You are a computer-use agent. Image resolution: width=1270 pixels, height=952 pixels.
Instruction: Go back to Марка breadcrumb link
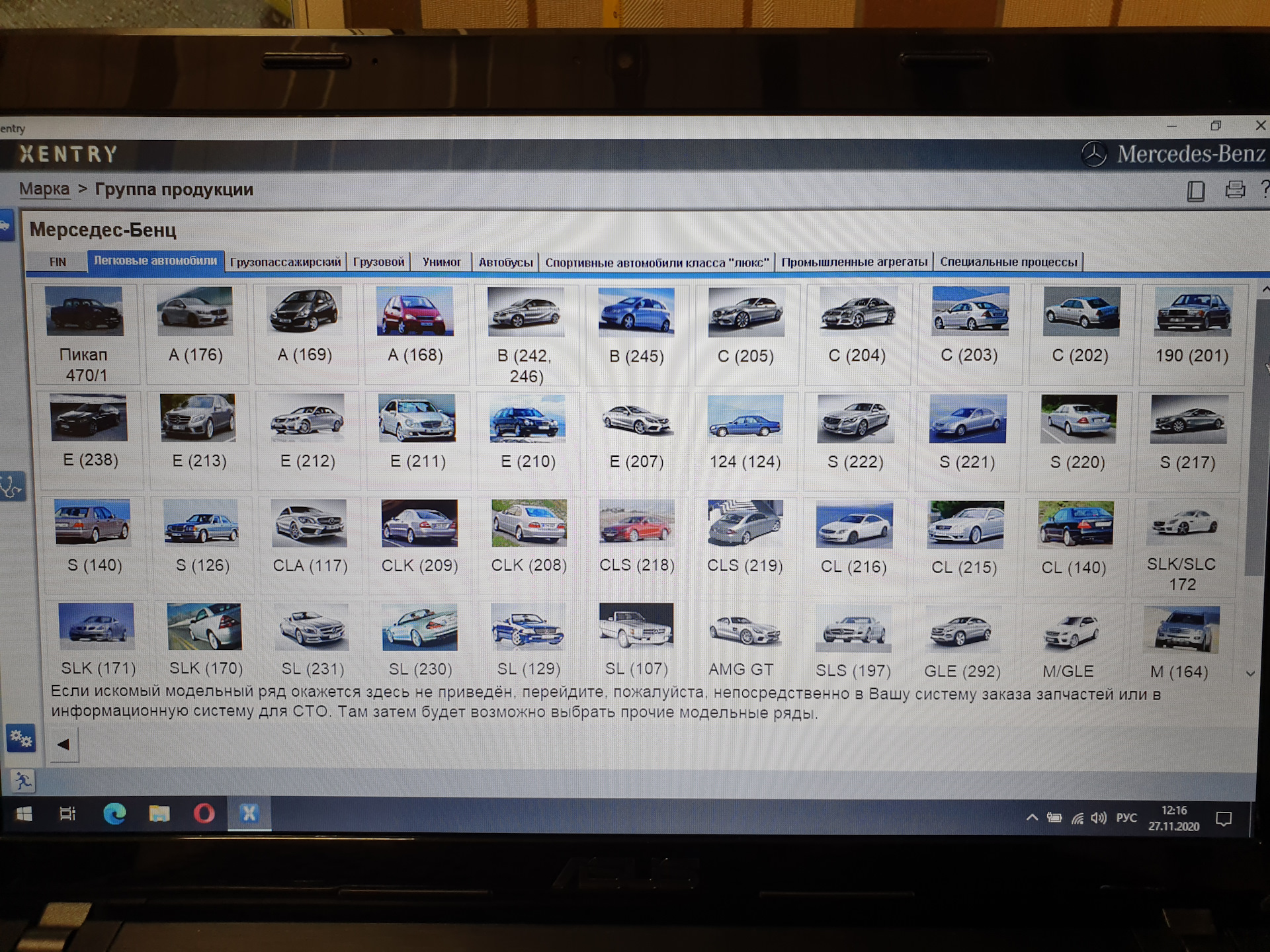point(44,189)
